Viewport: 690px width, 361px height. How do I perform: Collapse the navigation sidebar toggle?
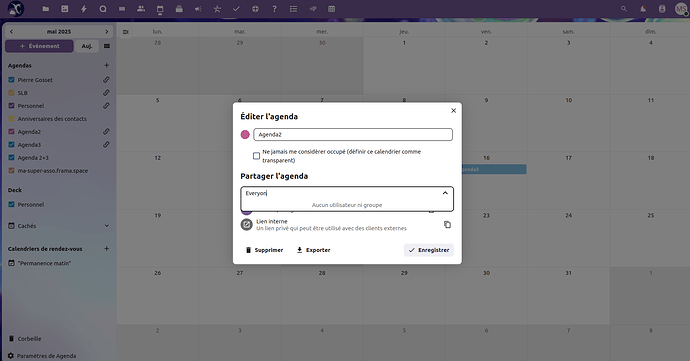point(125,32)
